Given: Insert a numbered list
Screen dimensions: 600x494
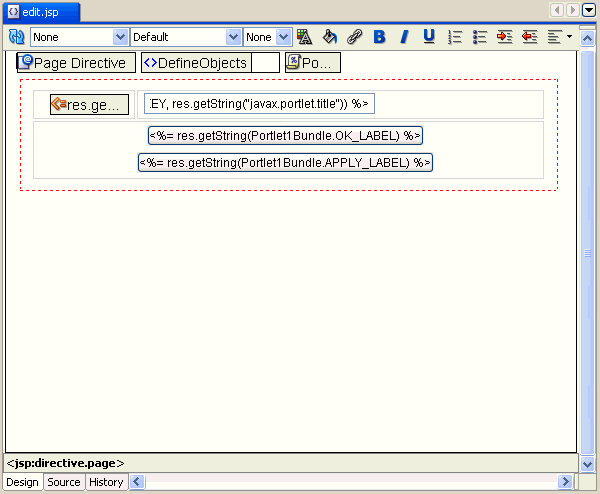Looking at the screenshot, I should coord(455,37).
